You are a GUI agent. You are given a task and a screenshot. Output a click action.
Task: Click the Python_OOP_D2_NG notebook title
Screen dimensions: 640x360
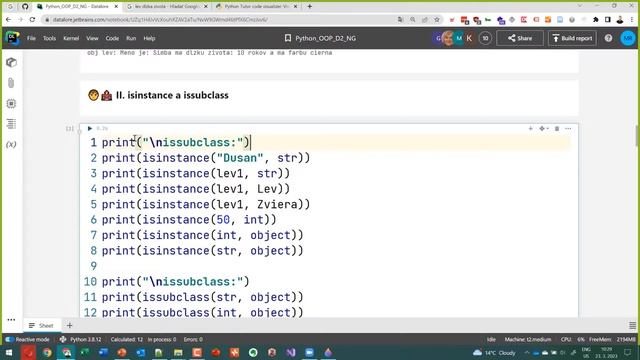pos(325,38)
